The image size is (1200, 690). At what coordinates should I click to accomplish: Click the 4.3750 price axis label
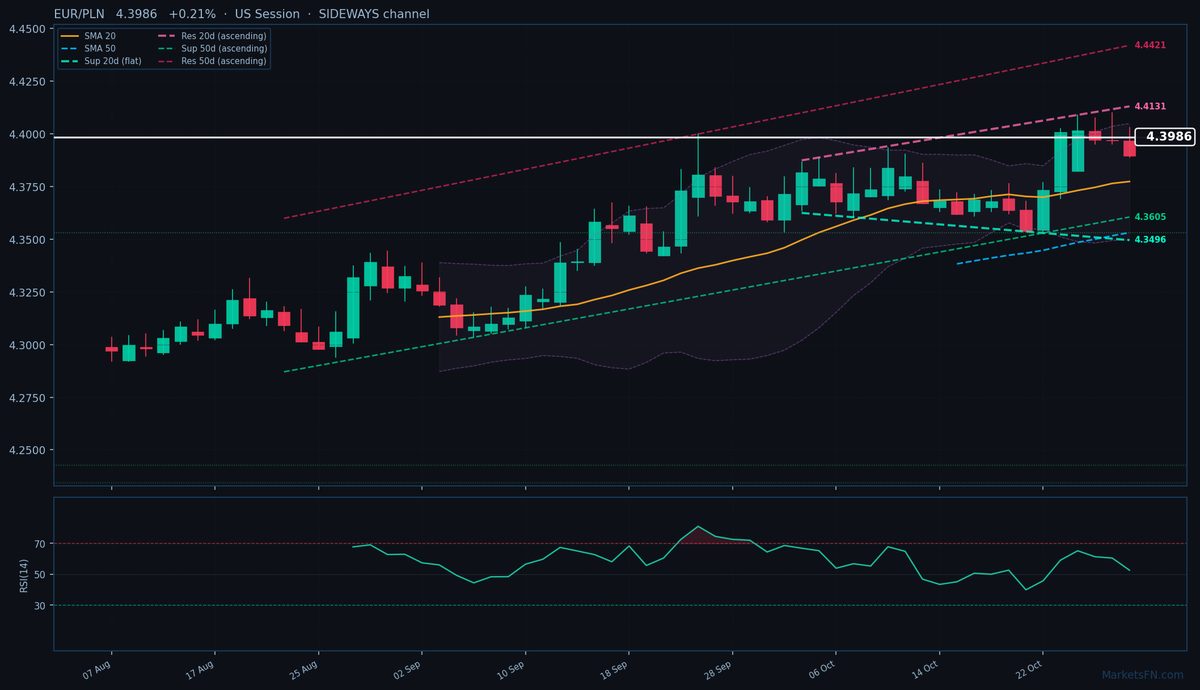point(26,188)
